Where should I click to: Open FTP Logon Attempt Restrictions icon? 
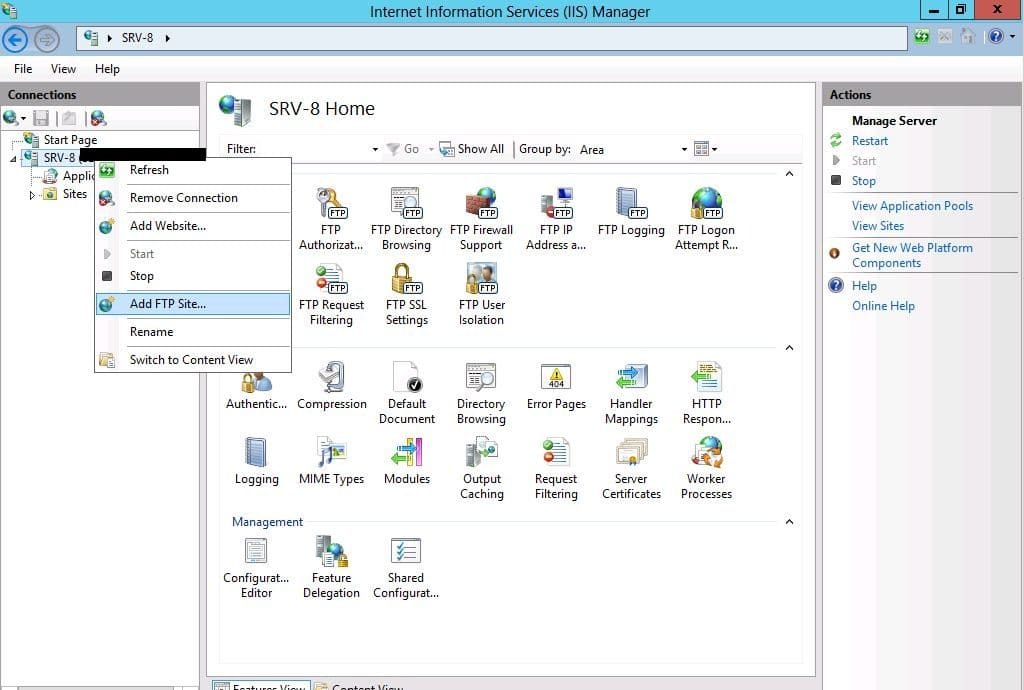tap(706, 219)
